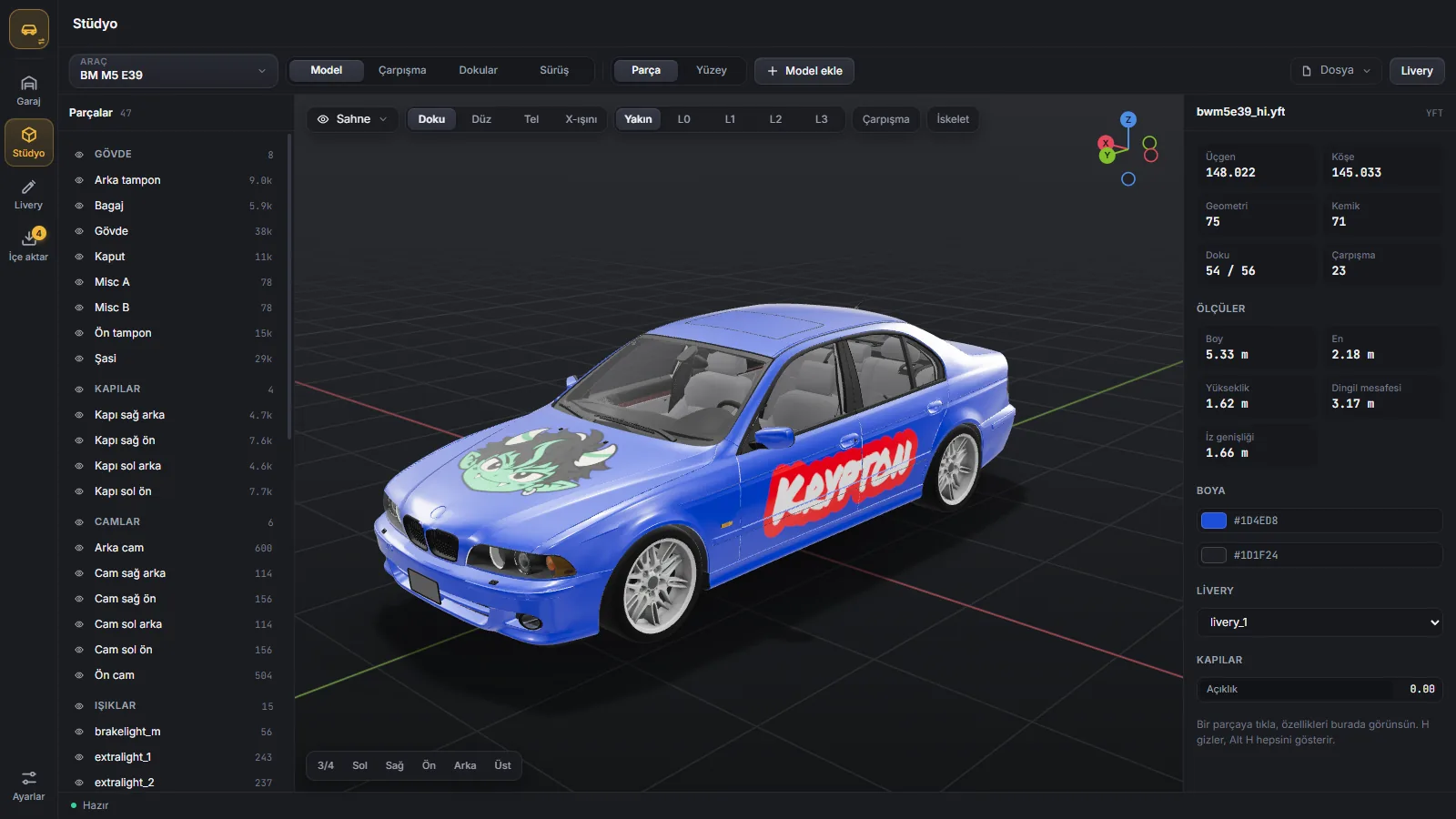Open İçe aktar import icon
The image size is (1456, 819).
pyautogui.click(x=28, y=246)
